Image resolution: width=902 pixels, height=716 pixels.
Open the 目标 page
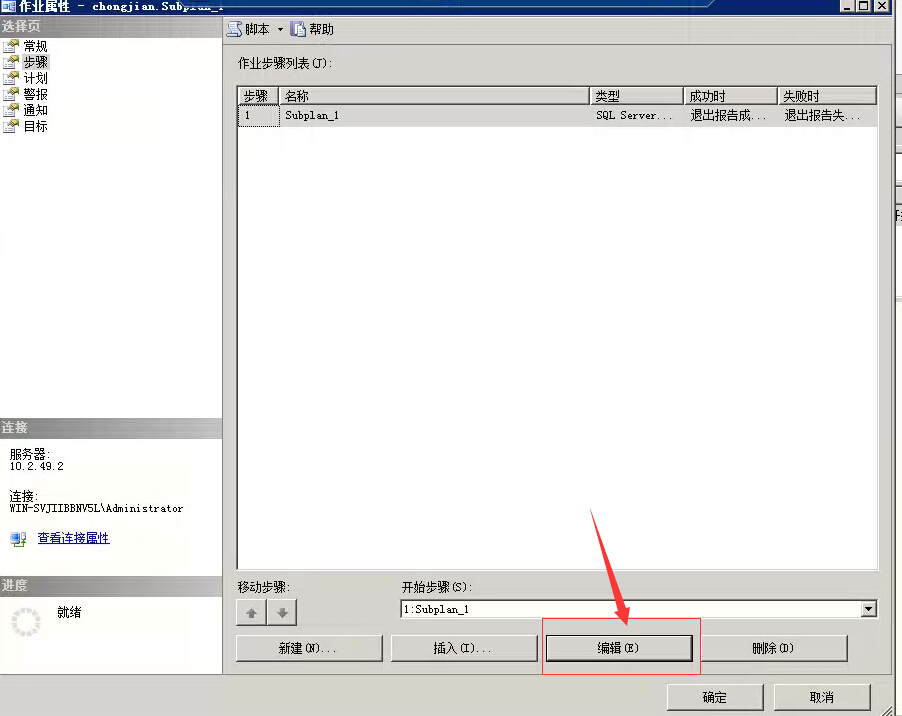[x=35, y=127]
